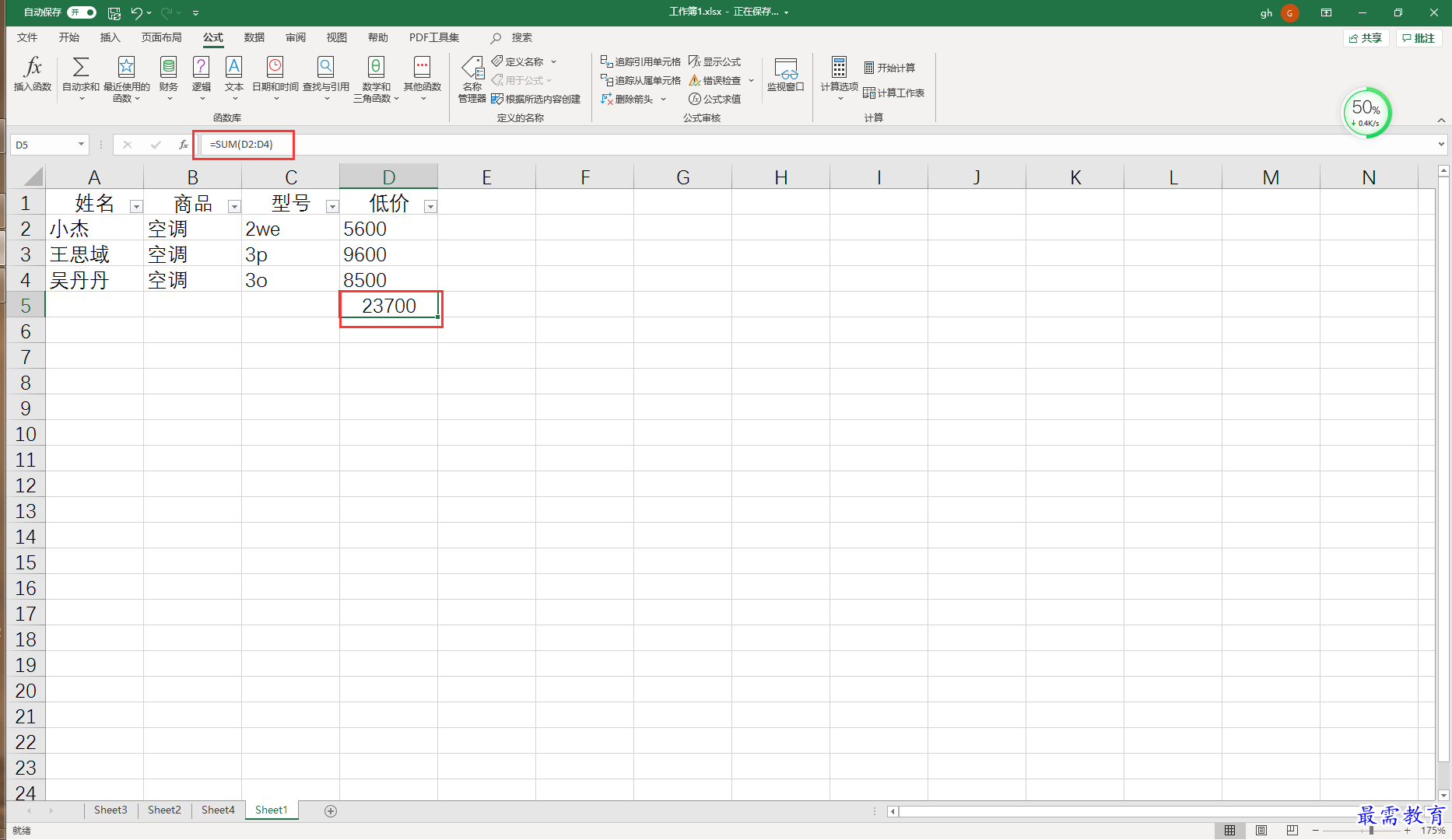
Task: Click Trace Precedents (追踪引用单元格)
Action: click(640, 61)
